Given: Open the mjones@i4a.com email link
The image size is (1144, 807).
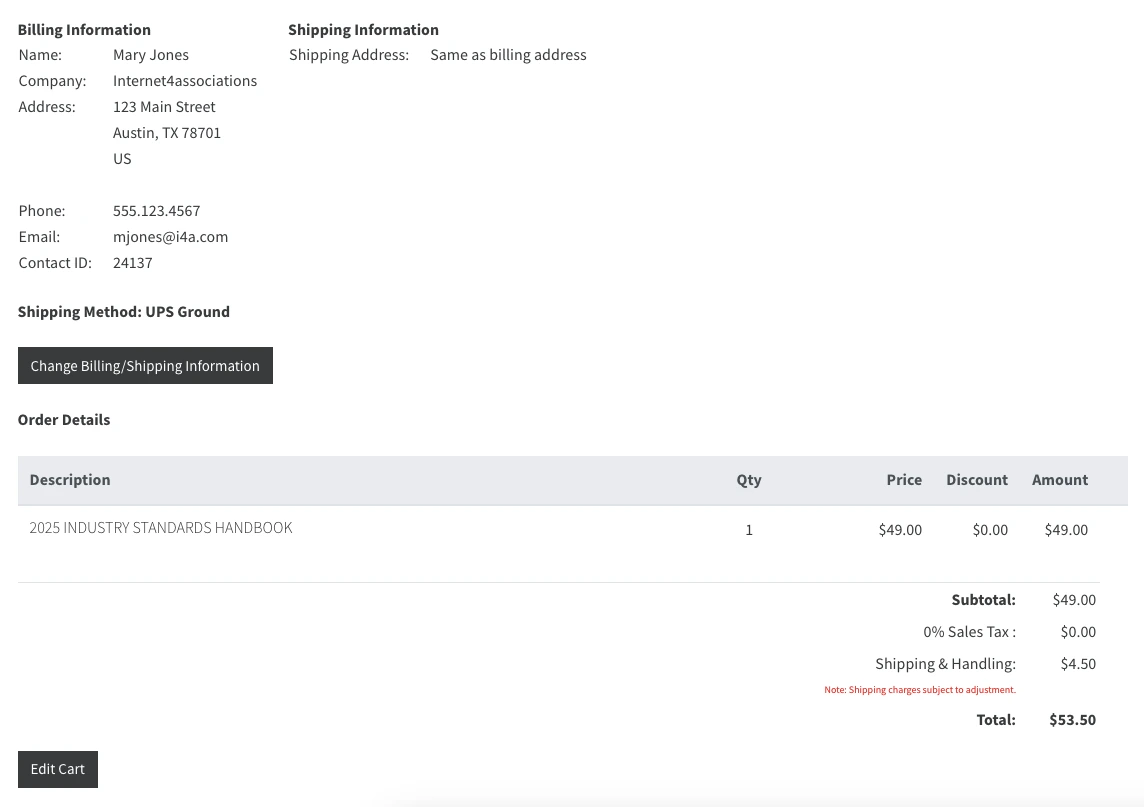Looking at the screenshot, I should click(x=170, y=237).
